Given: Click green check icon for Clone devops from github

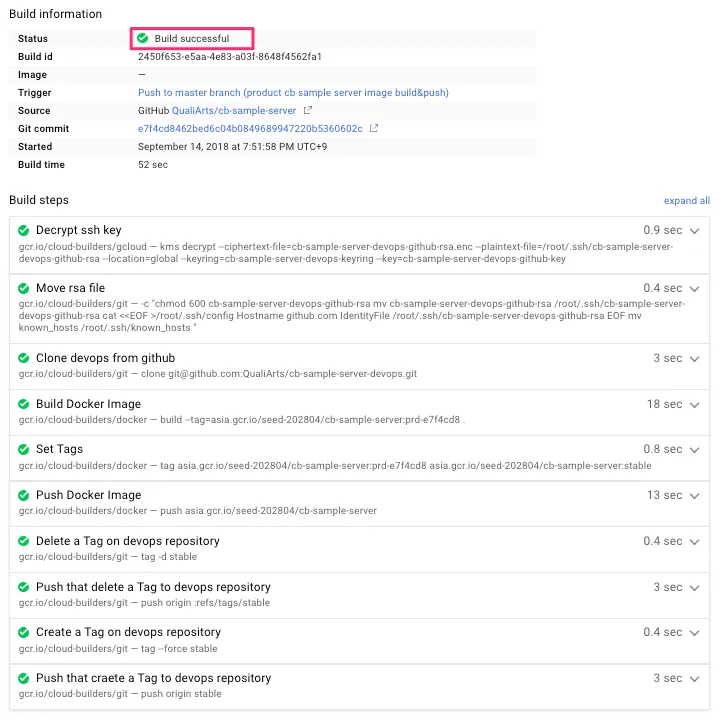Looking at the screenshot, I should [23, 358].
